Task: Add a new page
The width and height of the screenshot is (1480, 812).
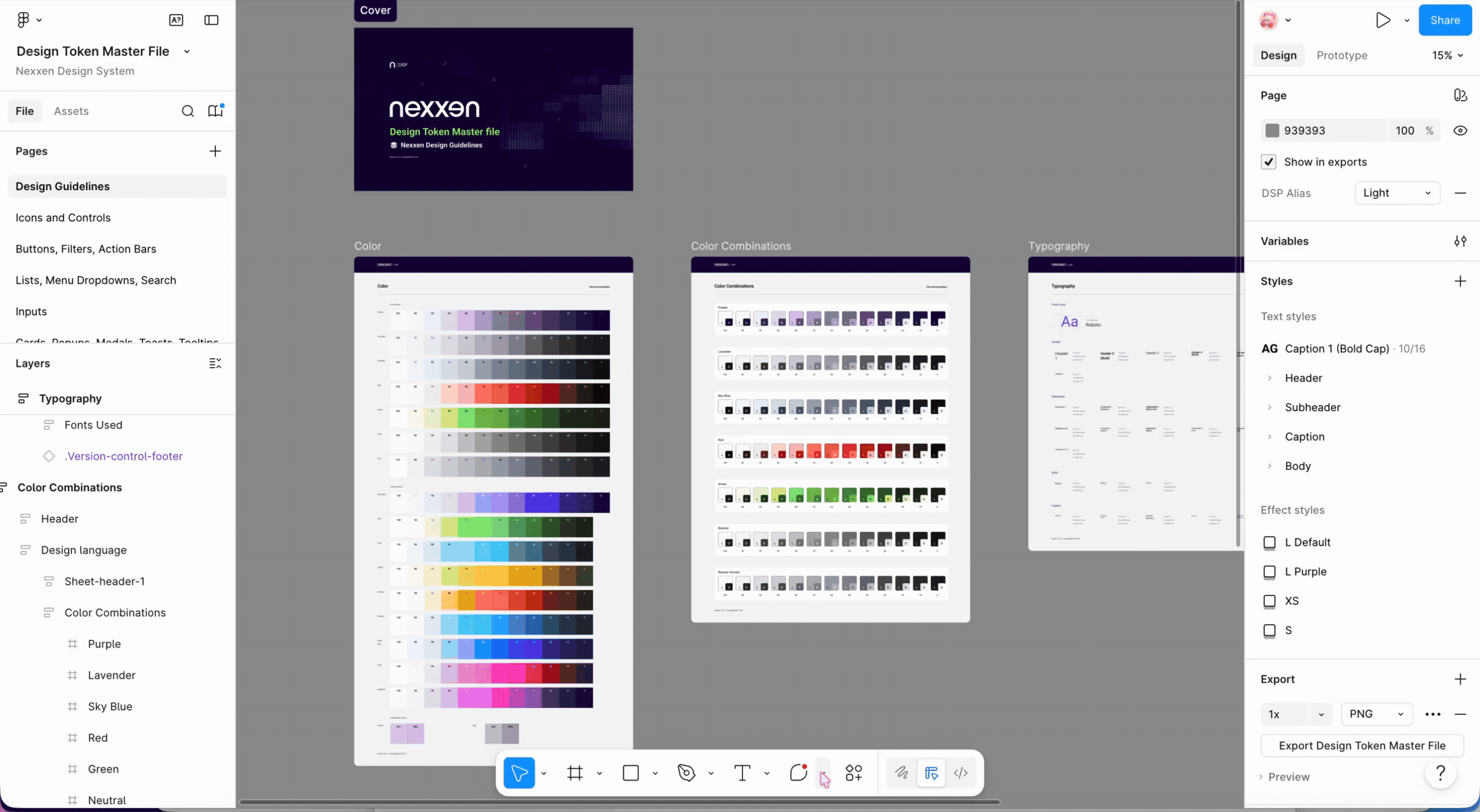Action: (215, 151)
